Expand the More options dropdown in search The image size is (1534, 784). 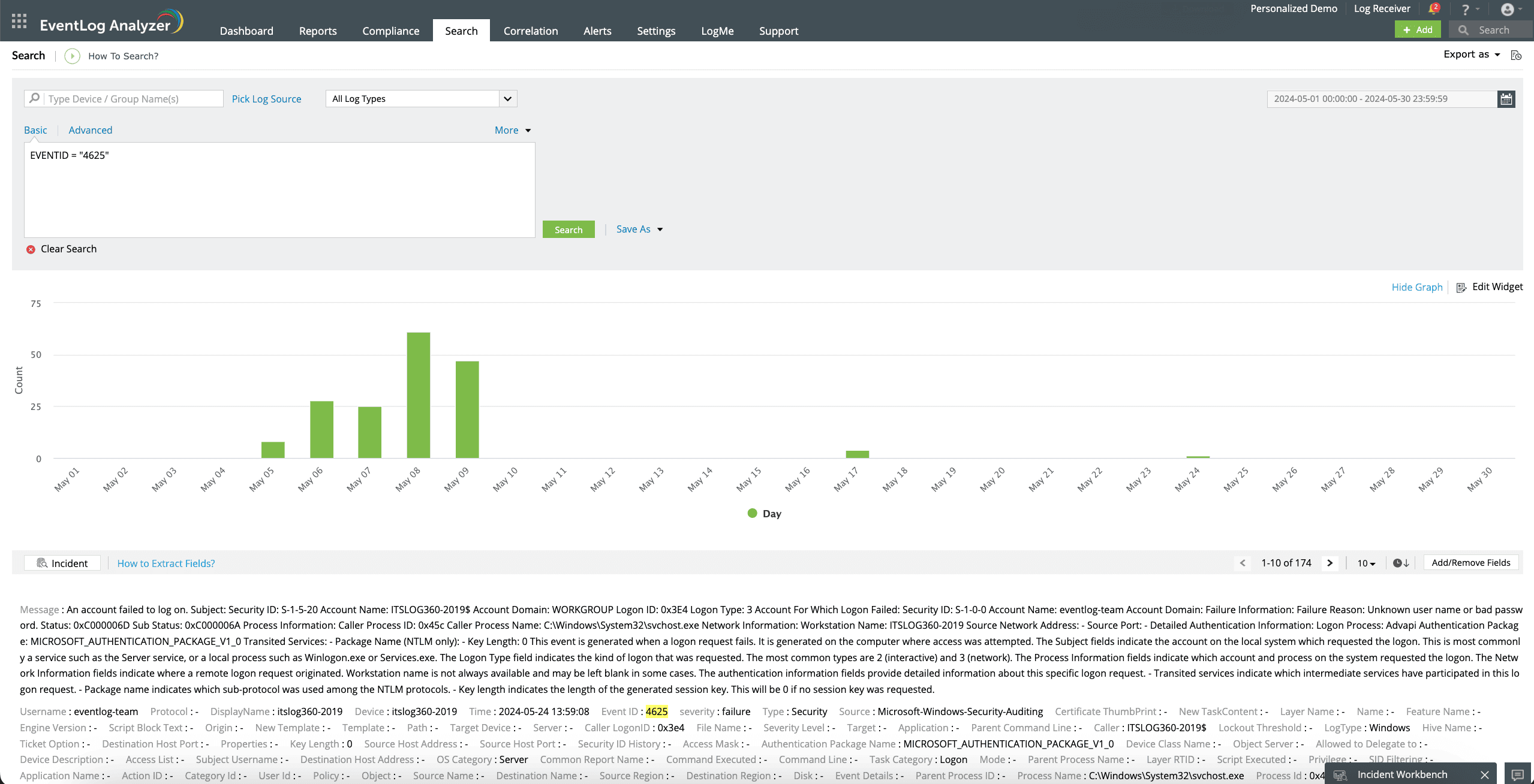click(511, 130)
